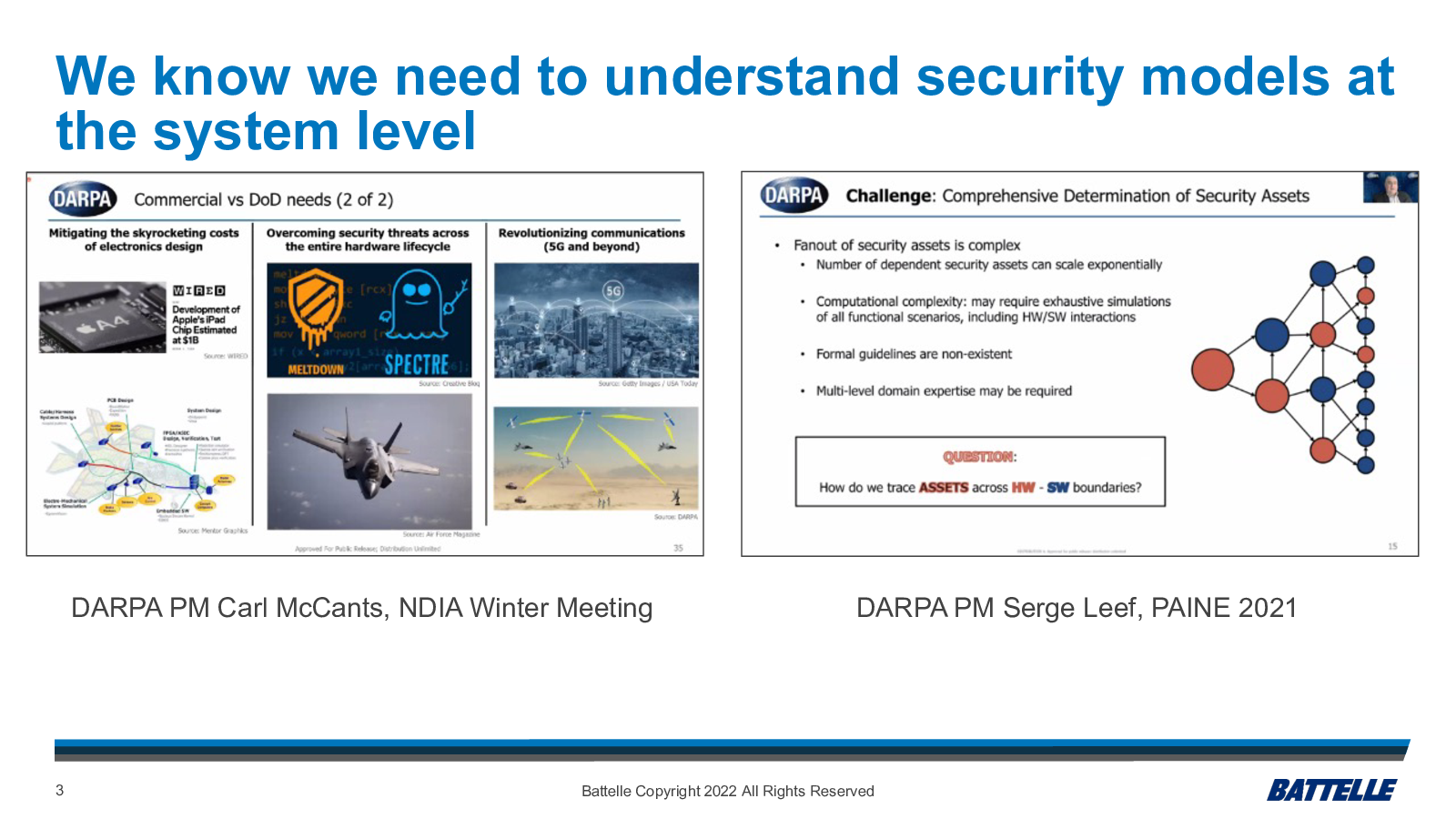1456x819 pixels.
Task: Click the page number 35 on the left slide
Action: pyautogui.click(x=678, y=548)
